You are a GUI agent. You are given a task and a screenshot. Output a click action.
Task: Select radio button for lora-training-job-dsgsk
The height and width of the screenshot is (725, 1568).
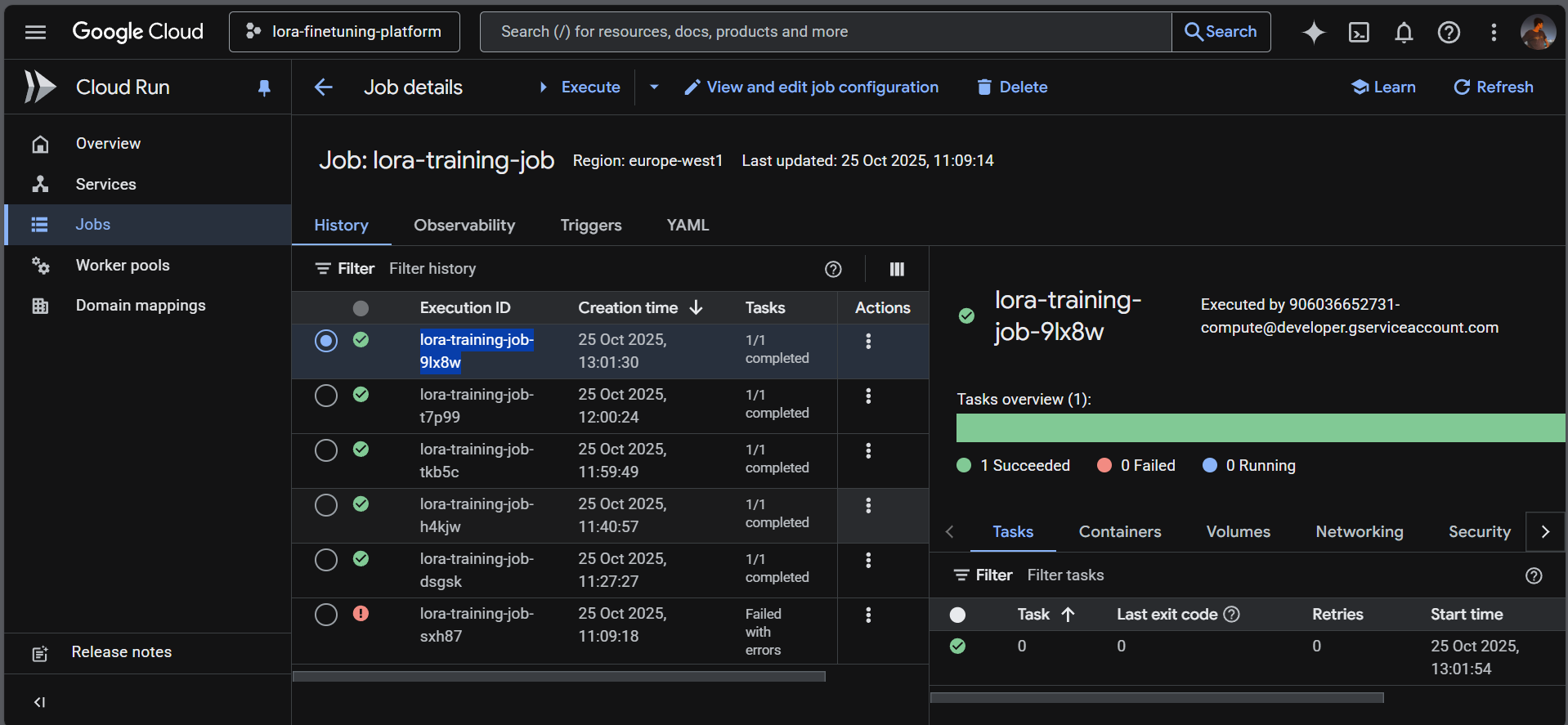(x=326, y=560)
